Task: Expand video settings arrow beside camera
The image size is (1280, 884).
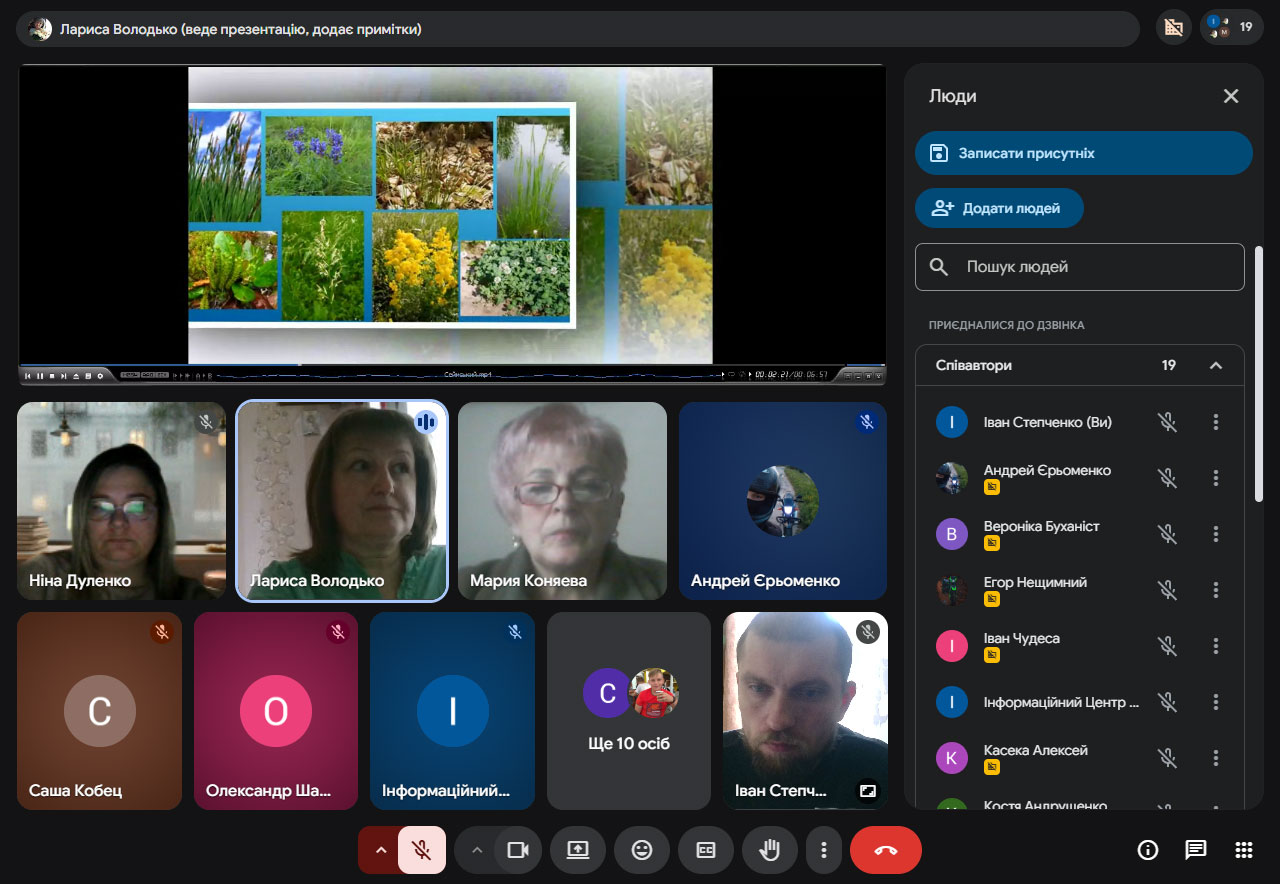Action: [476, 850]
